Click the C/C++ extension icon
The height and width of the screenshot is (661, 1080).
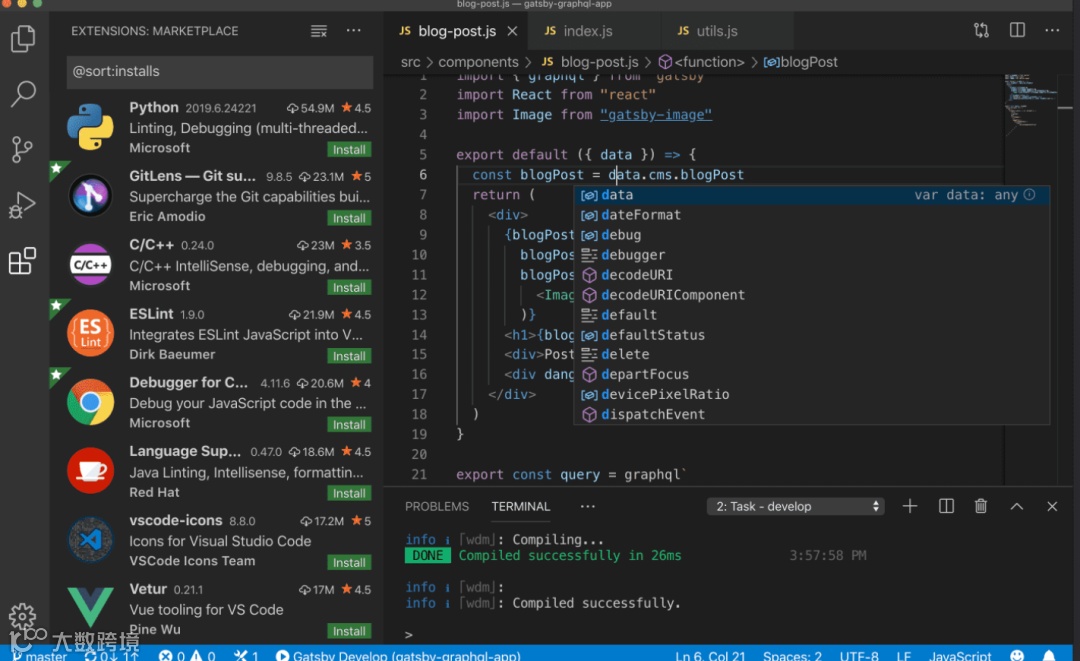pyautogui.click(x=90, y=264)
